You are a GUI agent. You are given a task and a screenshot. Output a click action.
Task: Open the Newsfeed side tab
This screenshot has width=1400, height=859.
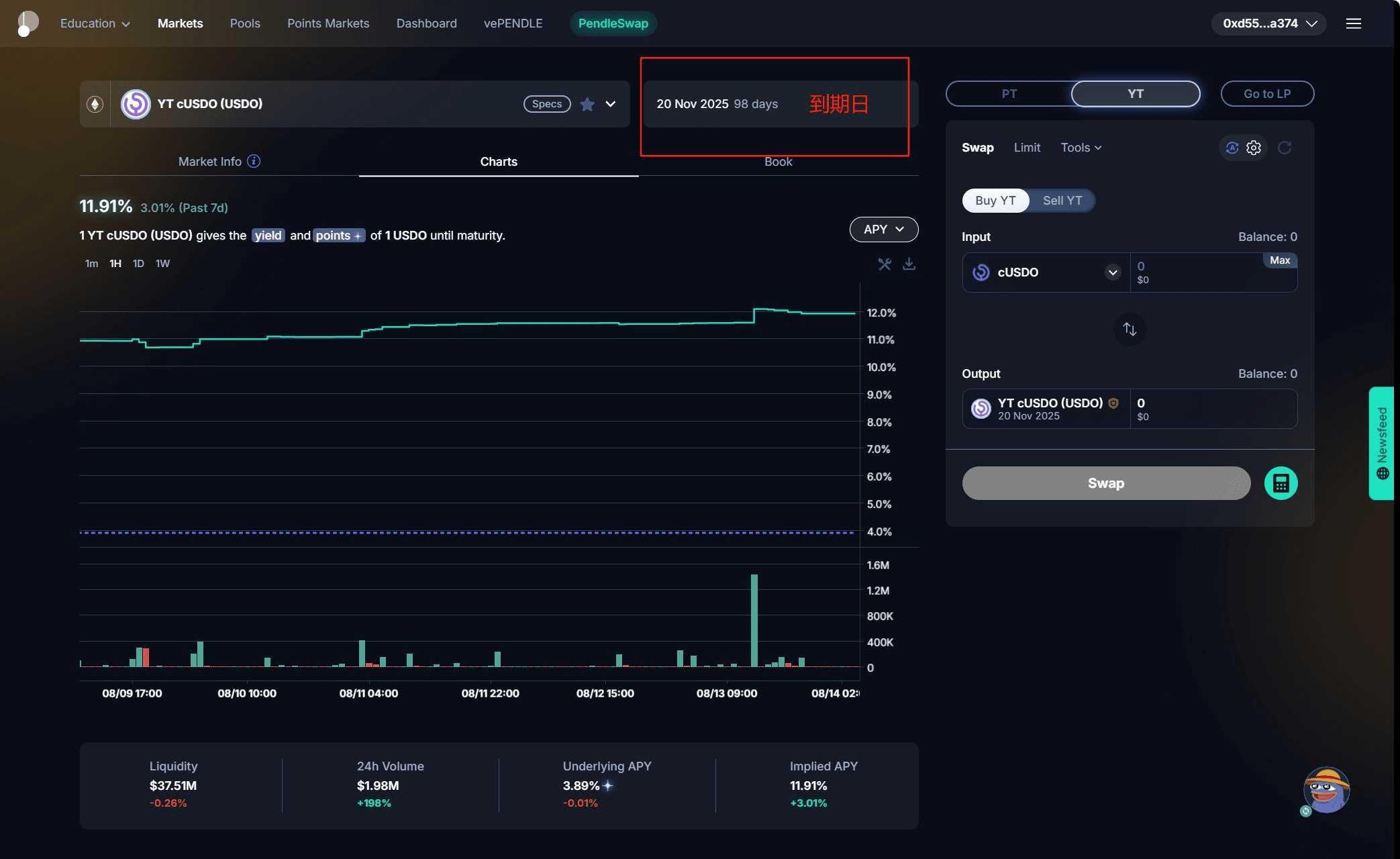click(x=1381, y=443)
